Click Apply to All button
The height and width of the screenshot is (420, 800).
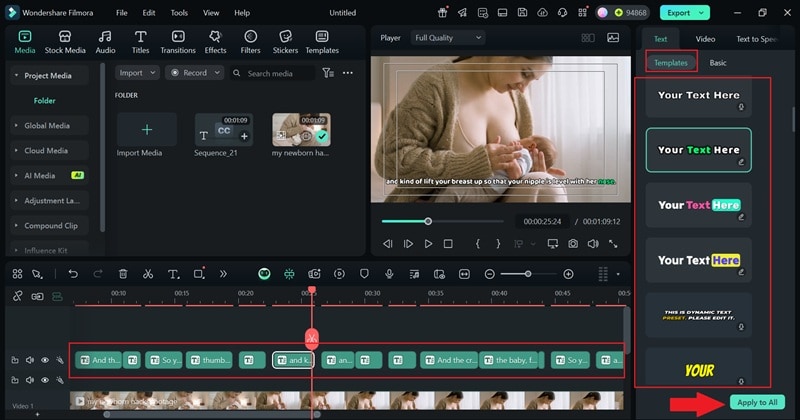click(757, 402)
